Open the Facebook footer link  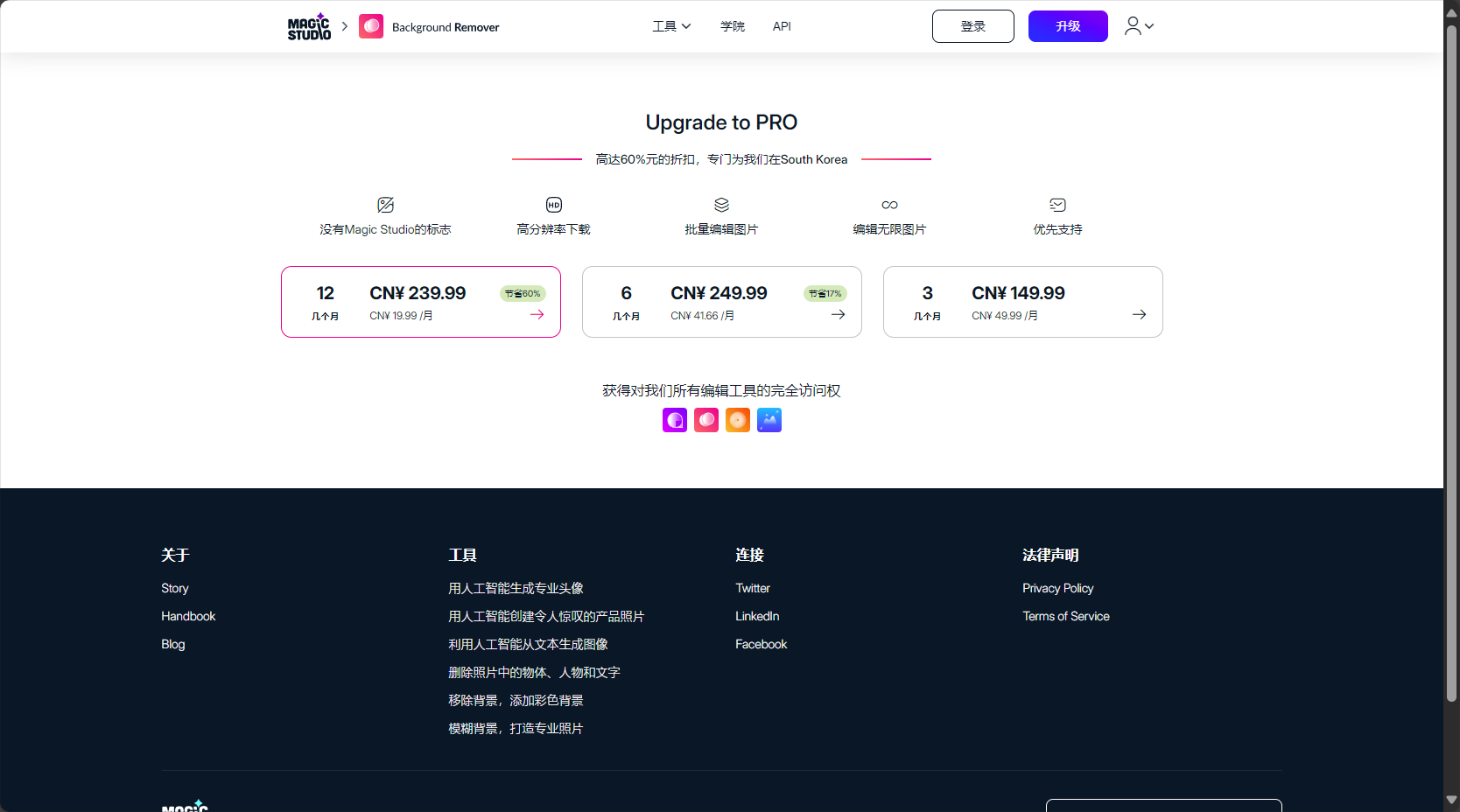762,644
